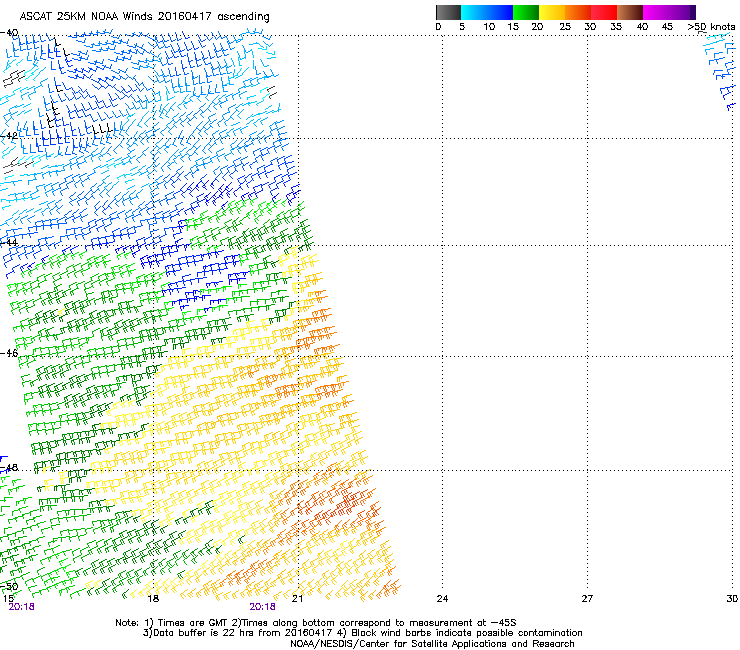Select the green 15-20 knots legend color

tap(526, 12)
